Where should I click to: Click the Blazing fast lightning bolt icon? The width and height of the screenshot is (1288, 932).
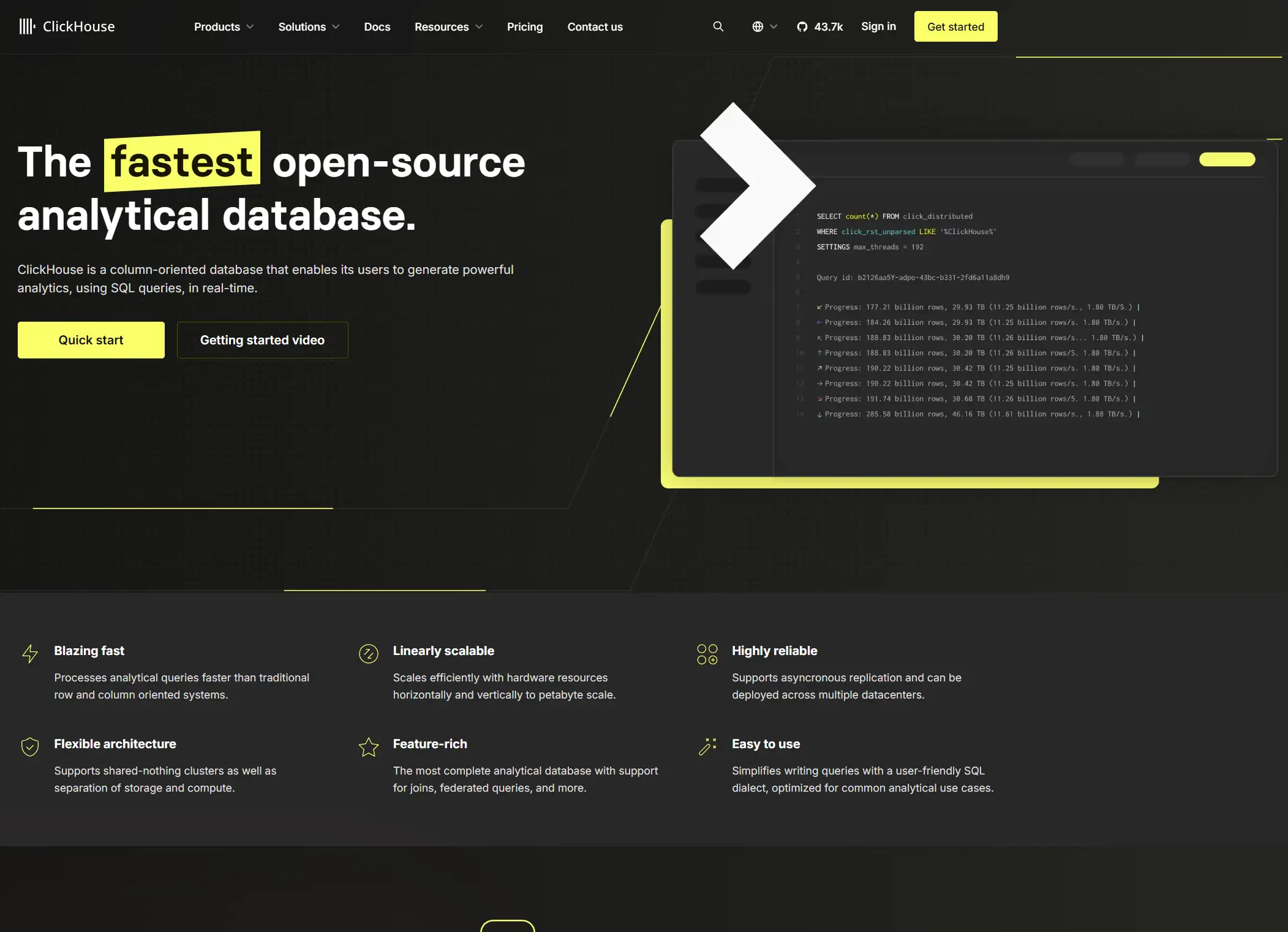click(x=30, y=654)
